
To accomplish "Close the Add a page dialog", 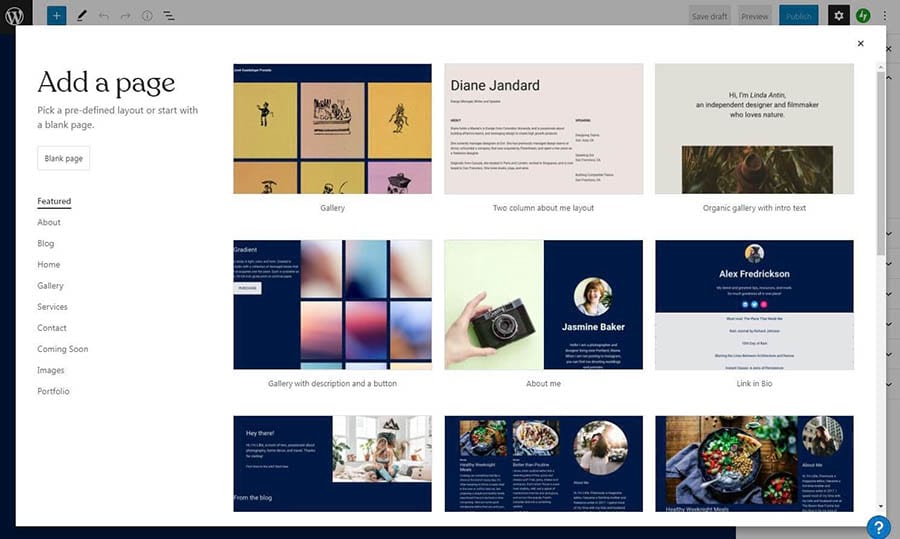I will (860, 44).
